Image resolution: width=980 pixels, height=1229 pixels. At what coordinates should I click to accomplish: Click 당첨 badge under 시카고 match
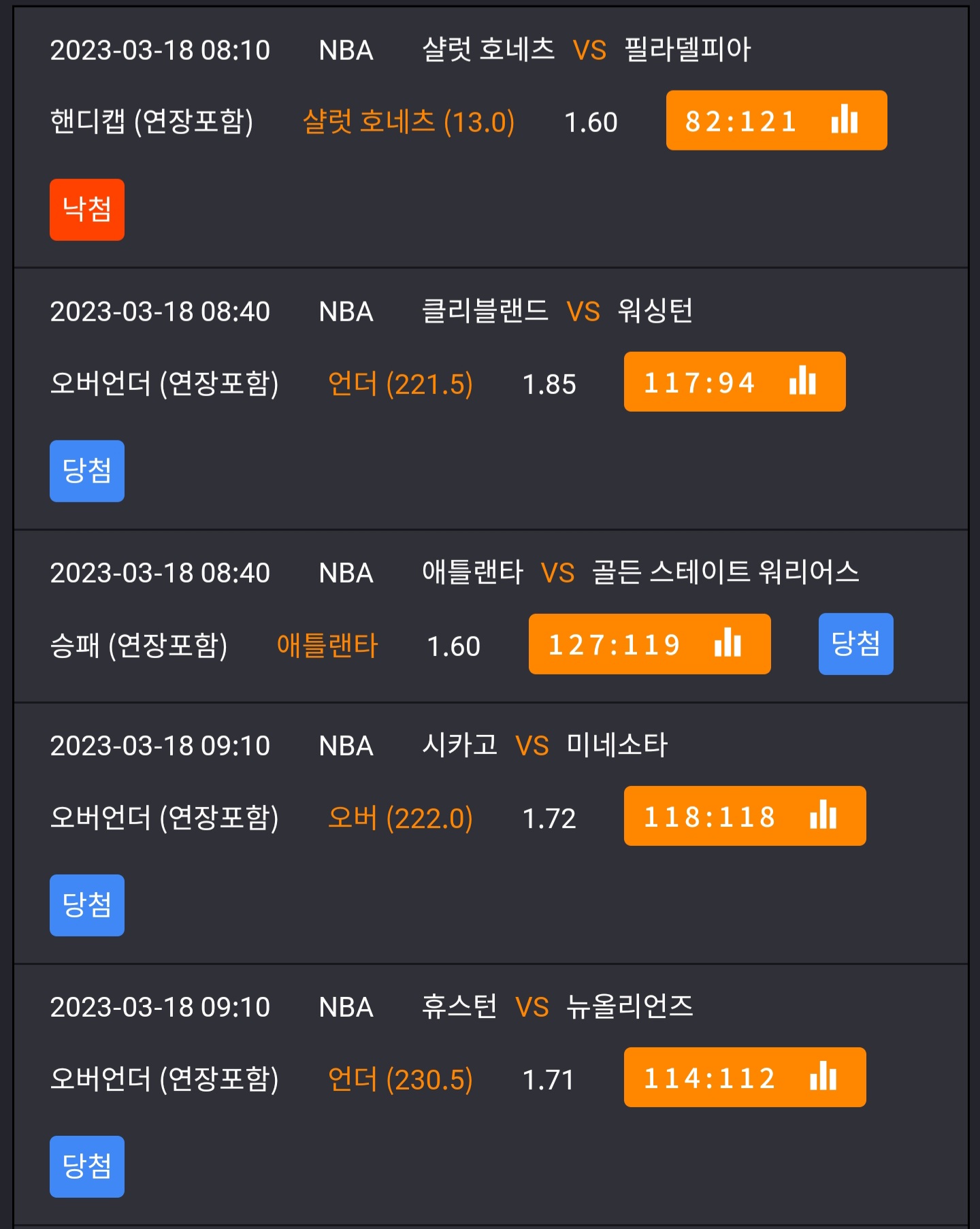point(87,905)
